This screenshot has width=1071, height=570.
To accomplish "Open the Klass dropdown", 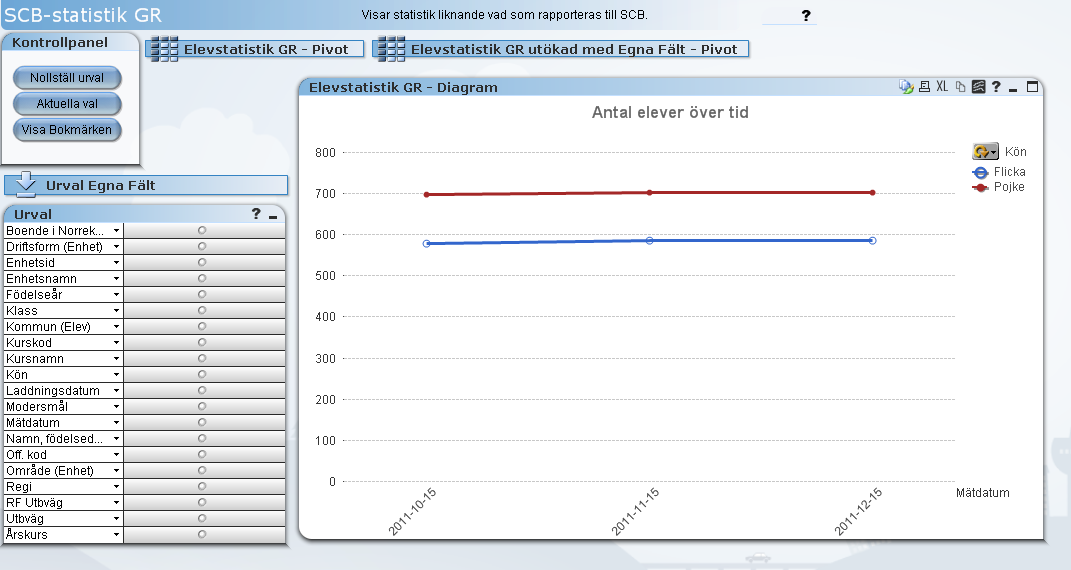I will point(116,311).
